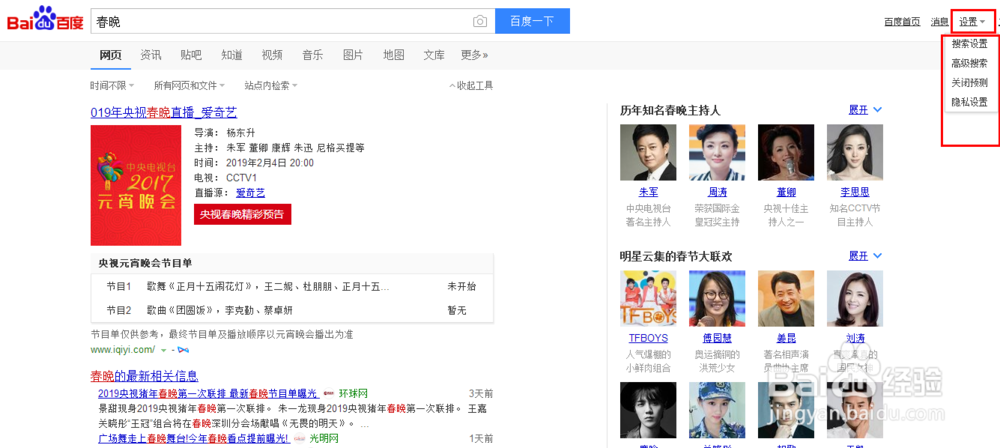Viewport: 1000px width, 448px height.
Task: Open camera image search icon
Action: [480, 22]
